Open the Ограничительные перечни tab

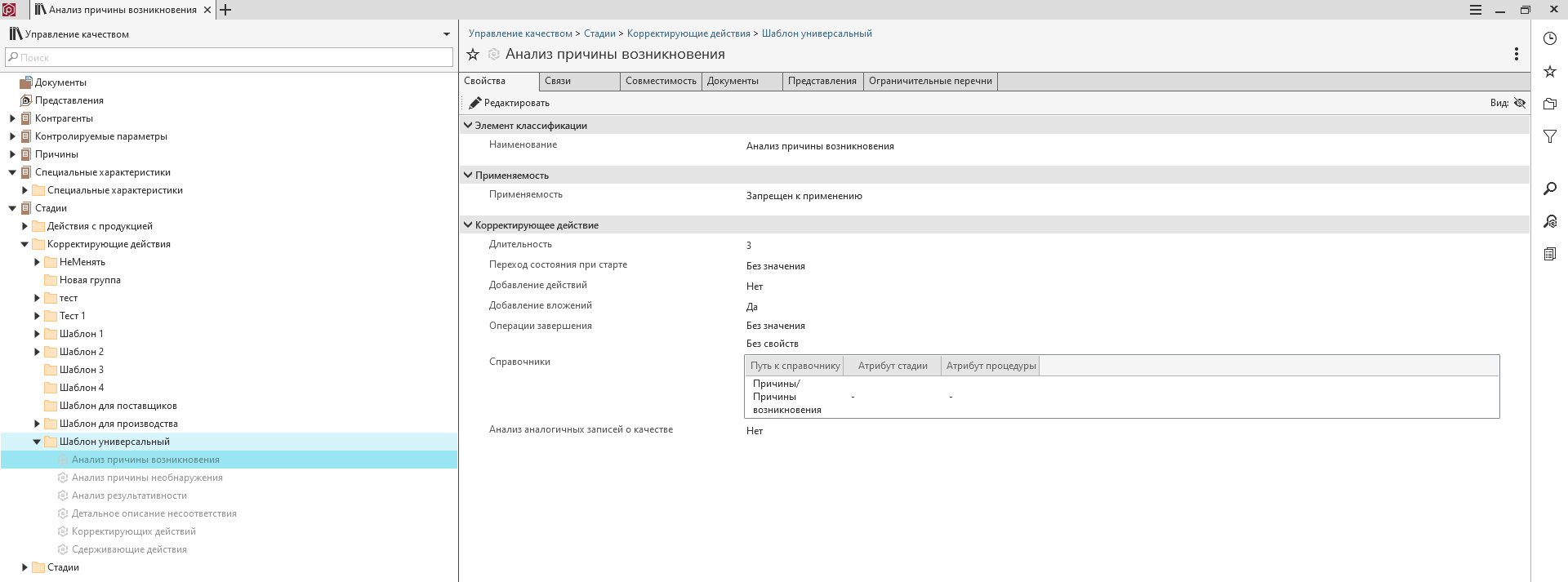(929, 81)
